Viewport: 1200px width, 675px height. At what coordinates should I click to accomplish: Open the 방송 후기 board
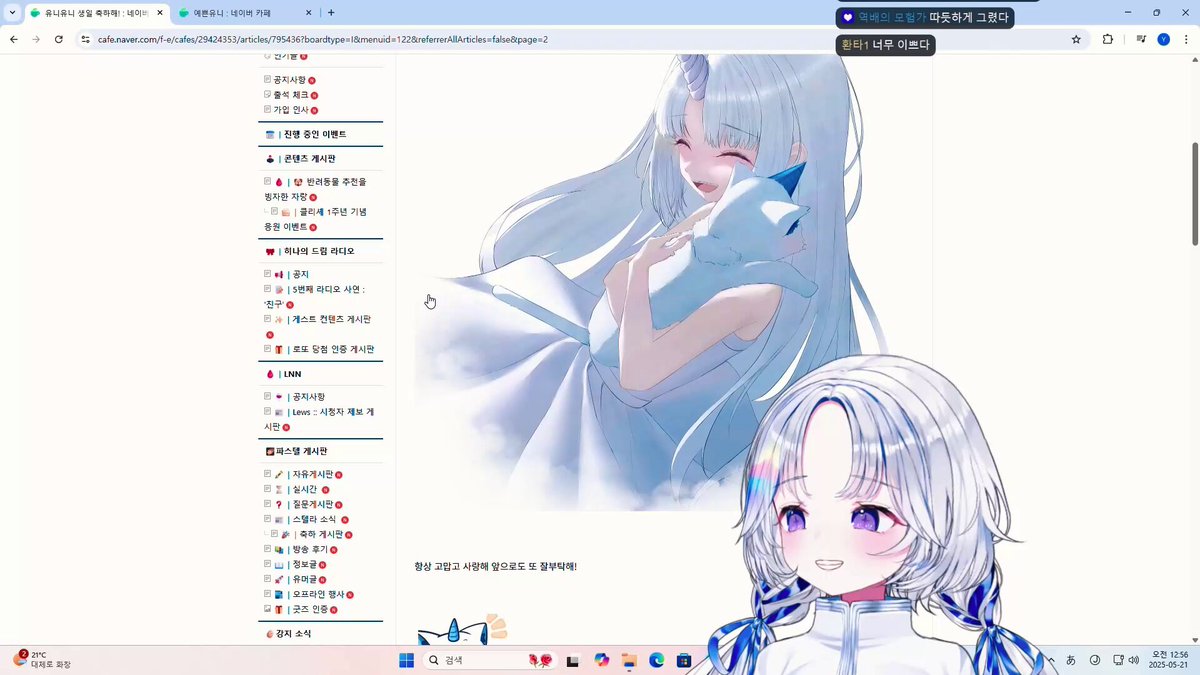309,549
